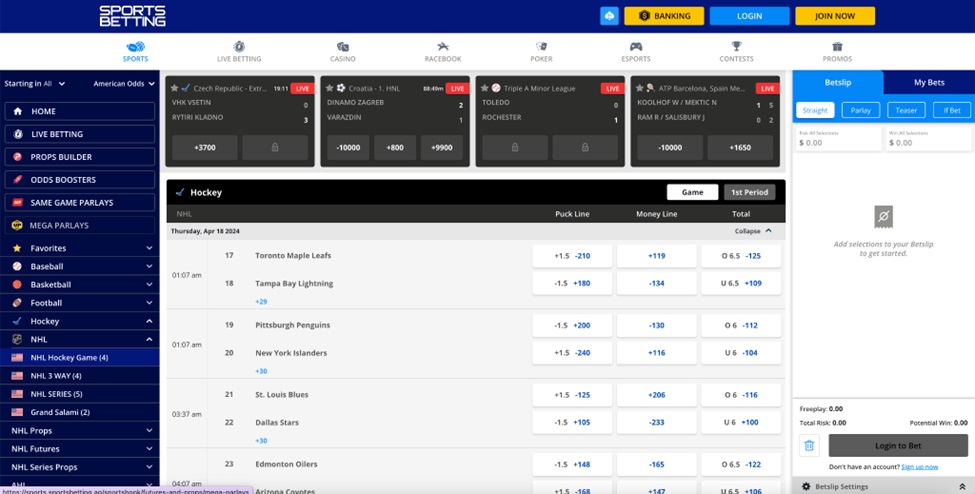Switch bet type to Parlay
Viewport: 975px width, 494px height.
tap(860, 110)
